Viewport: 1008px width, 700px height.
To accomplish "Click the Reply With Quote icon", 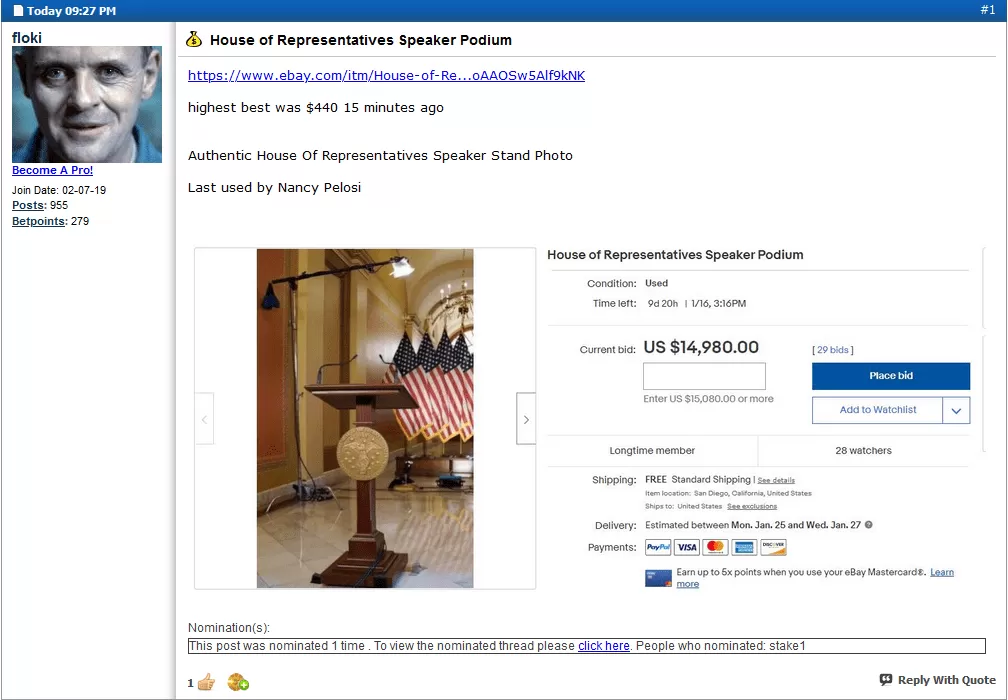I will click(886, 679).
